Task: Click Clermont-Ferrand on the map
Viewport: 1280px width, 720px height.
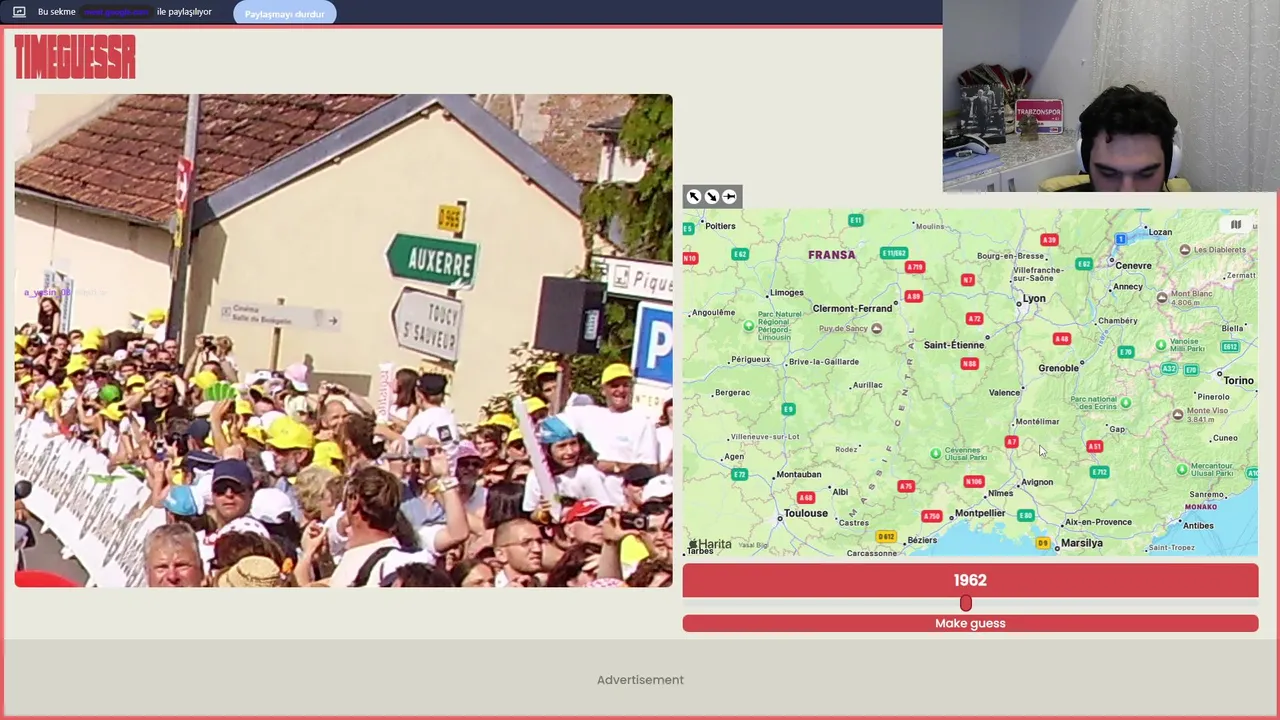Action: click(852, 308)
